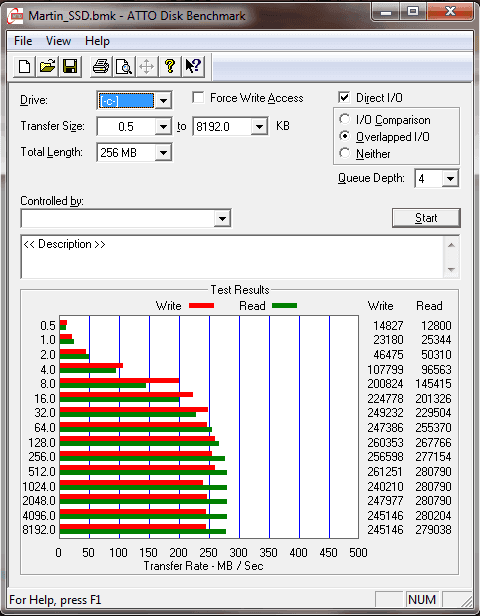This screenshot has width=480, height=616.
Task: Open About via the yellow question mark icon
Action: [170, 66]
